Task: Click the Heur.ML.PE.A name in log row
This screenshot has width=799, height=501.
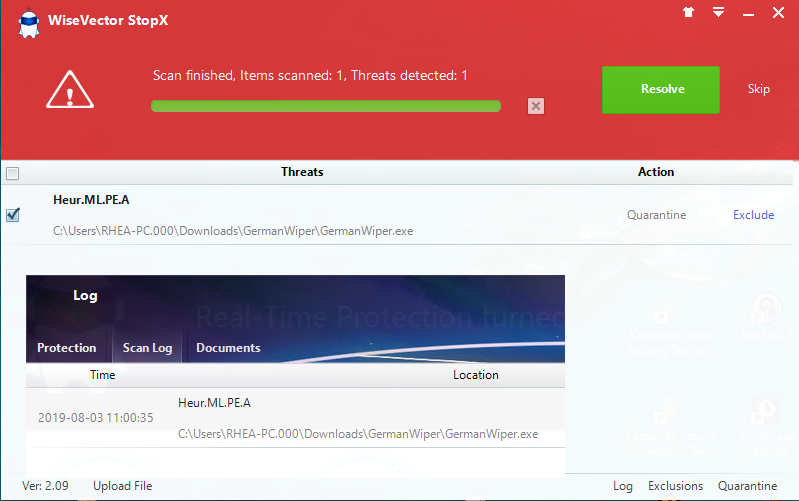Action: [215, 403]
